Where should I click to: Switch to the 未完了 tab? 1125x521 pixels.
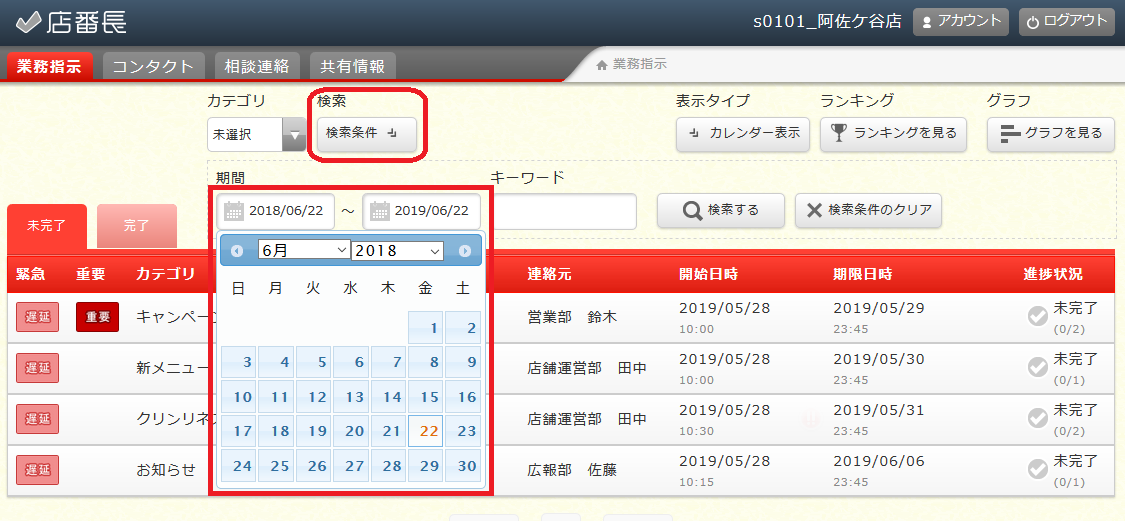click(x=47, y=226)
